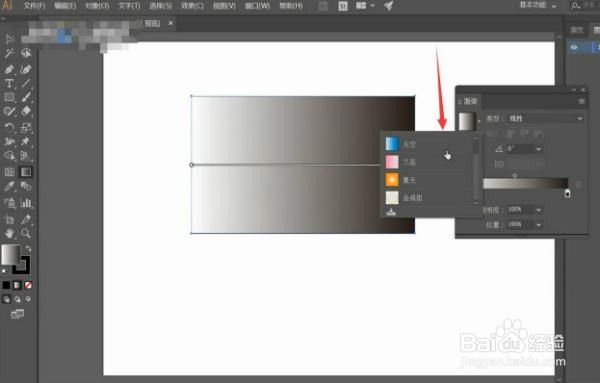Viewport: 600px width, 383px height.
Task: Swap fill and stroke colors
Action: pyautogui.click(x=28, y=249)
